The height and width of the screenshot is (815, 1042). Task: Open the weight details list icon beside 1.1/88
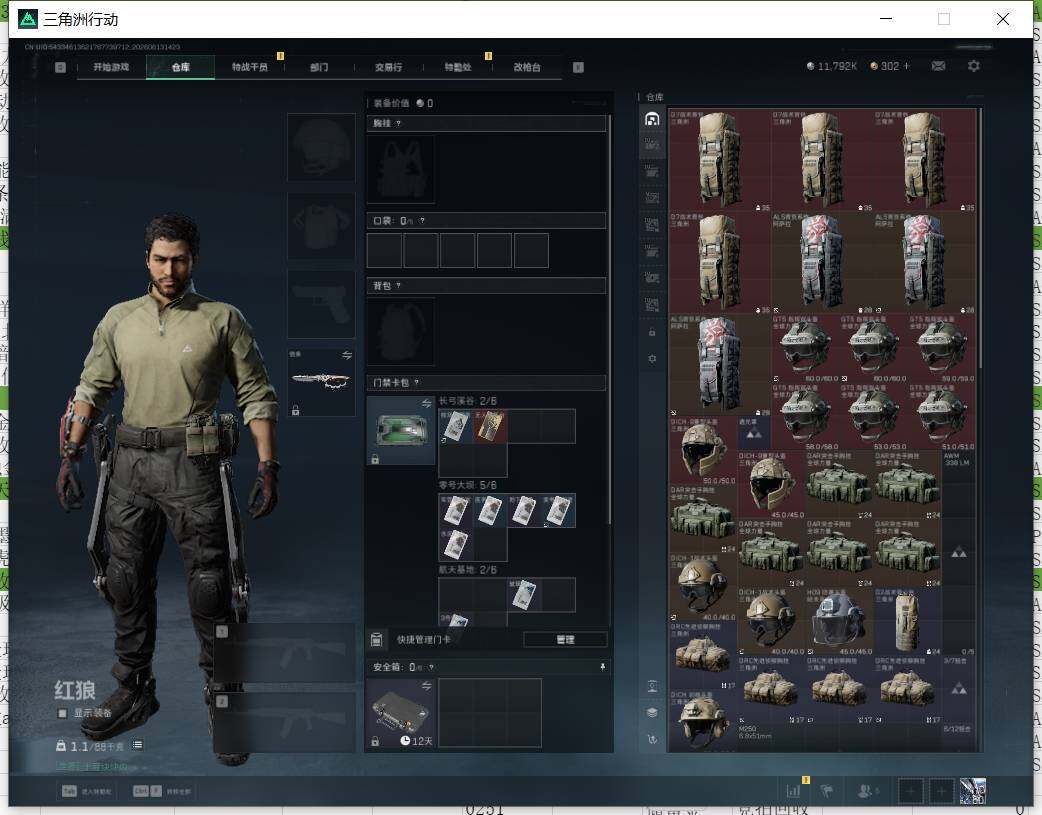[138, 745]
